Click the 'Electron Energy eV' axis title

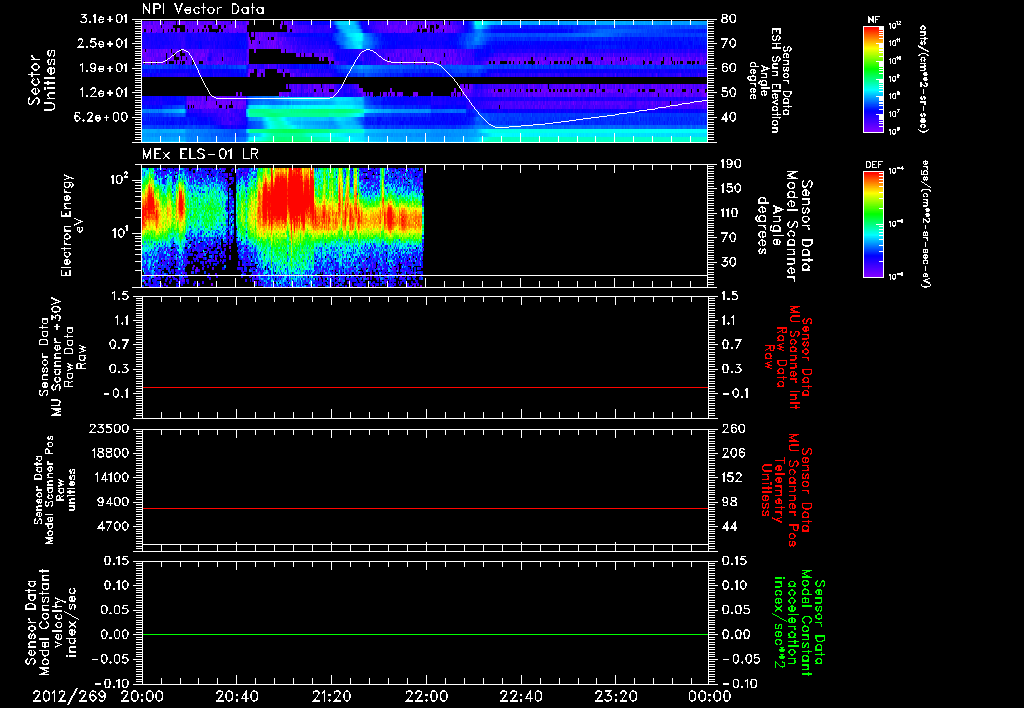point(72,226)
